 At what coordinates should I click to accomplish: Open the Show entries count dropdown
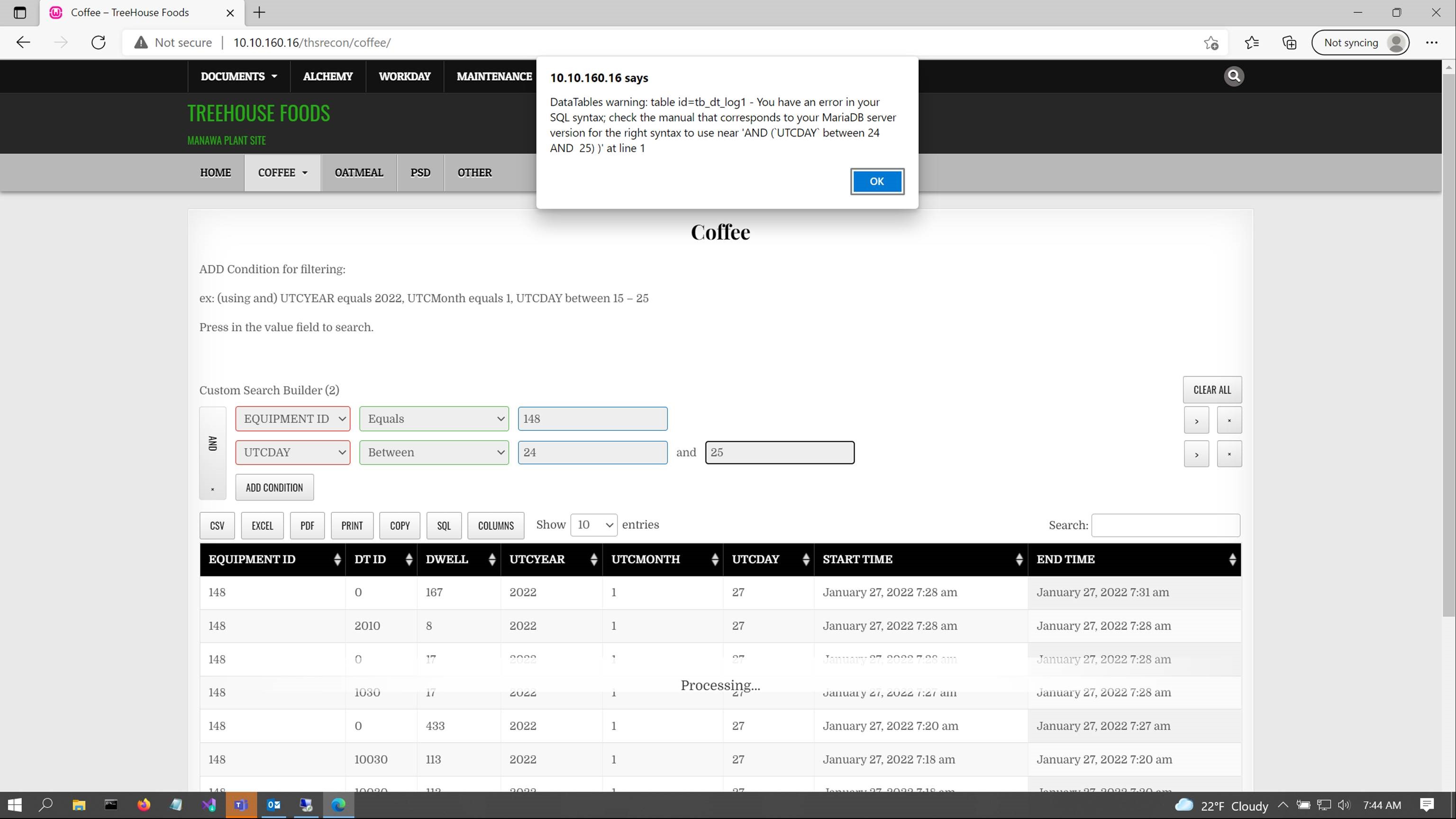pyautogui.click(x=594, y=525)
